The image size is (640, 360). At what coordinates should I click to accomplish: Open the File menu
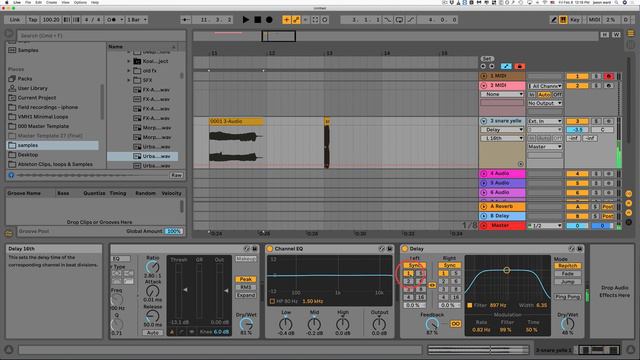(x=28, y=2)
